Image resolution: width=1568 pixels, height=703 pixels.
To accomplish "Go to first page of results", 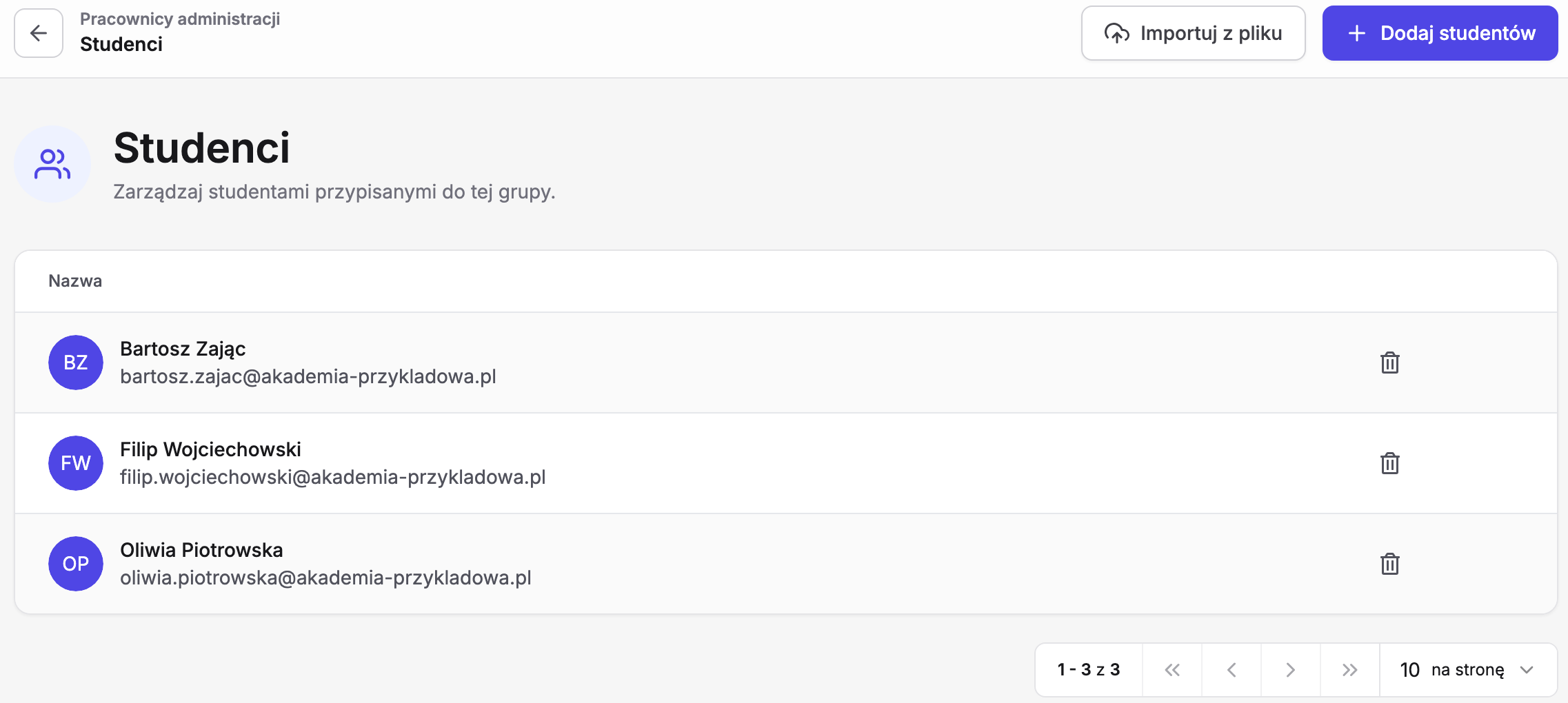I will pos(1172,670).
